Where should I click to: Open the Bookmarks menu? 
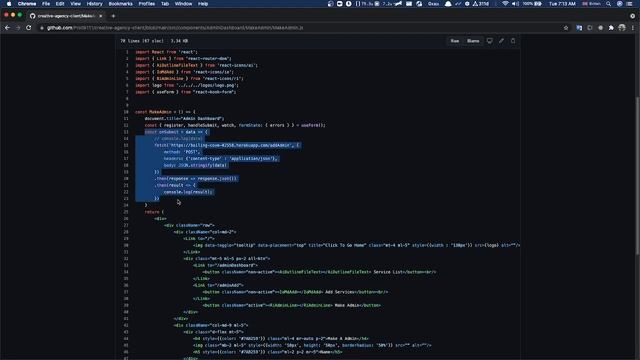[x=120, y=4]
